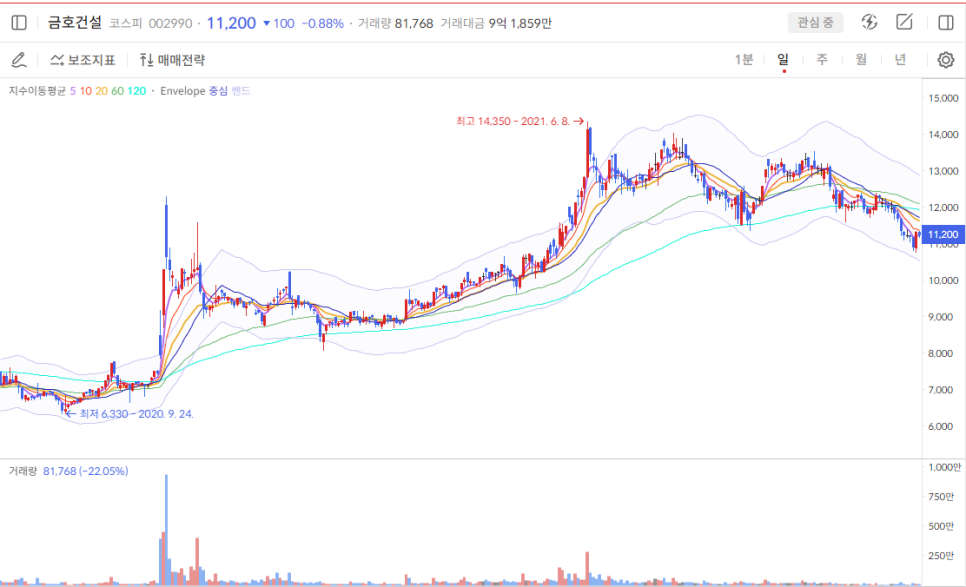Switch to the 일 daily chart
Image resolution: width=966 pixels, height=587 pixels.
(x=783, y=59)
